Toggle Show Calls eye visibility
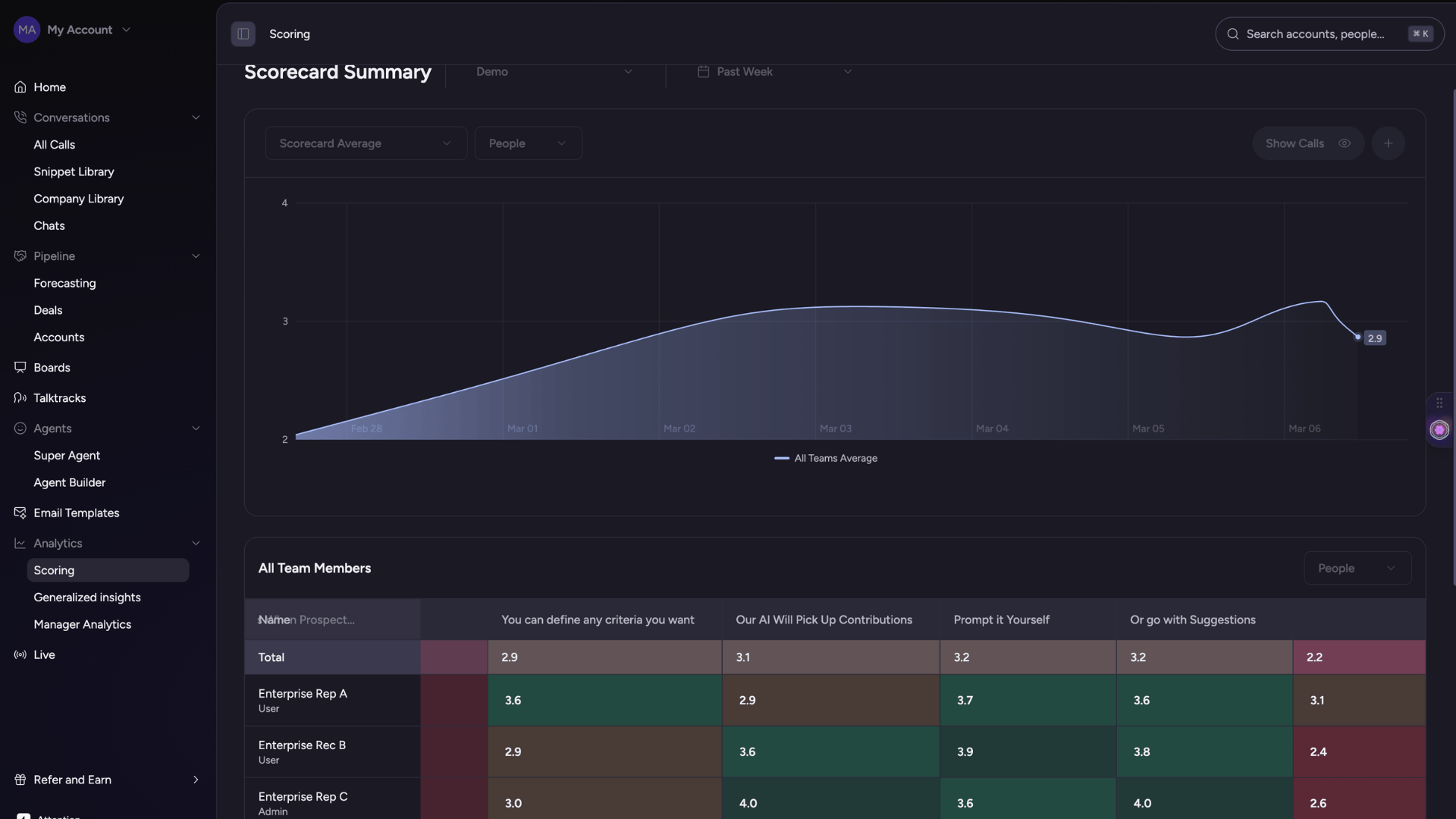Viewport: 1456px width, 819px height. click(1344, 143)
